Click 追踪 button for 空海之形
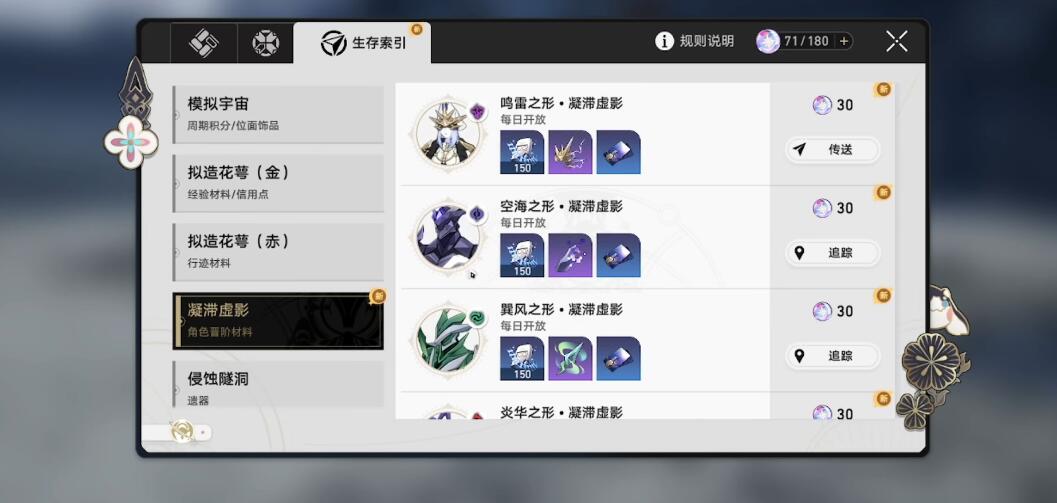Image resolution: width=1057 pixels, height=503 pixels. (833, 253)
